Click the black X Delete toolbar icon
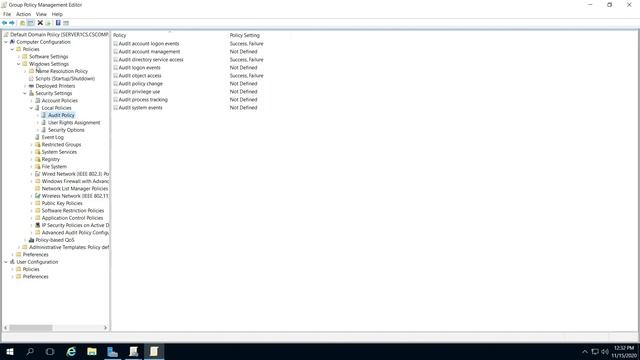 [40, 23]
